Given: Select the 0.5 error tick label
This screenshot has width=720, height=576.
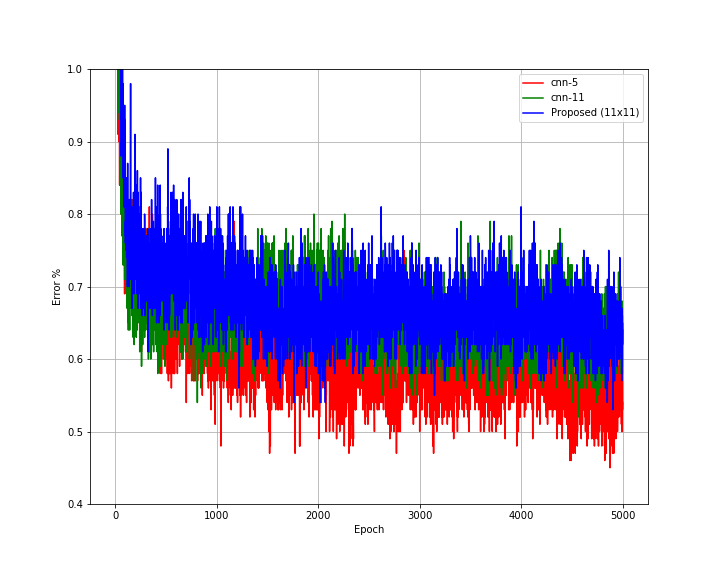Looking at the screenshot, I should coord(75,432).
